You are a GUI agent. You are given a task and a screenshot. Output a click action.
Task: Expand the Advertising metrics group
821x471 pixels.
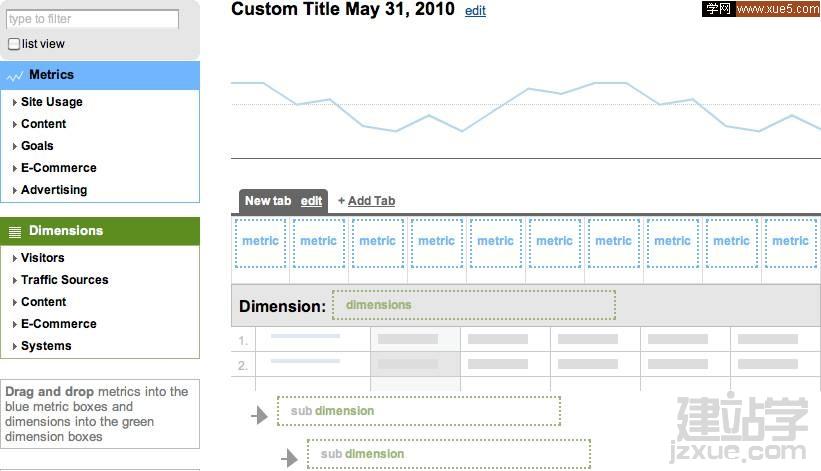coord(53,190)
